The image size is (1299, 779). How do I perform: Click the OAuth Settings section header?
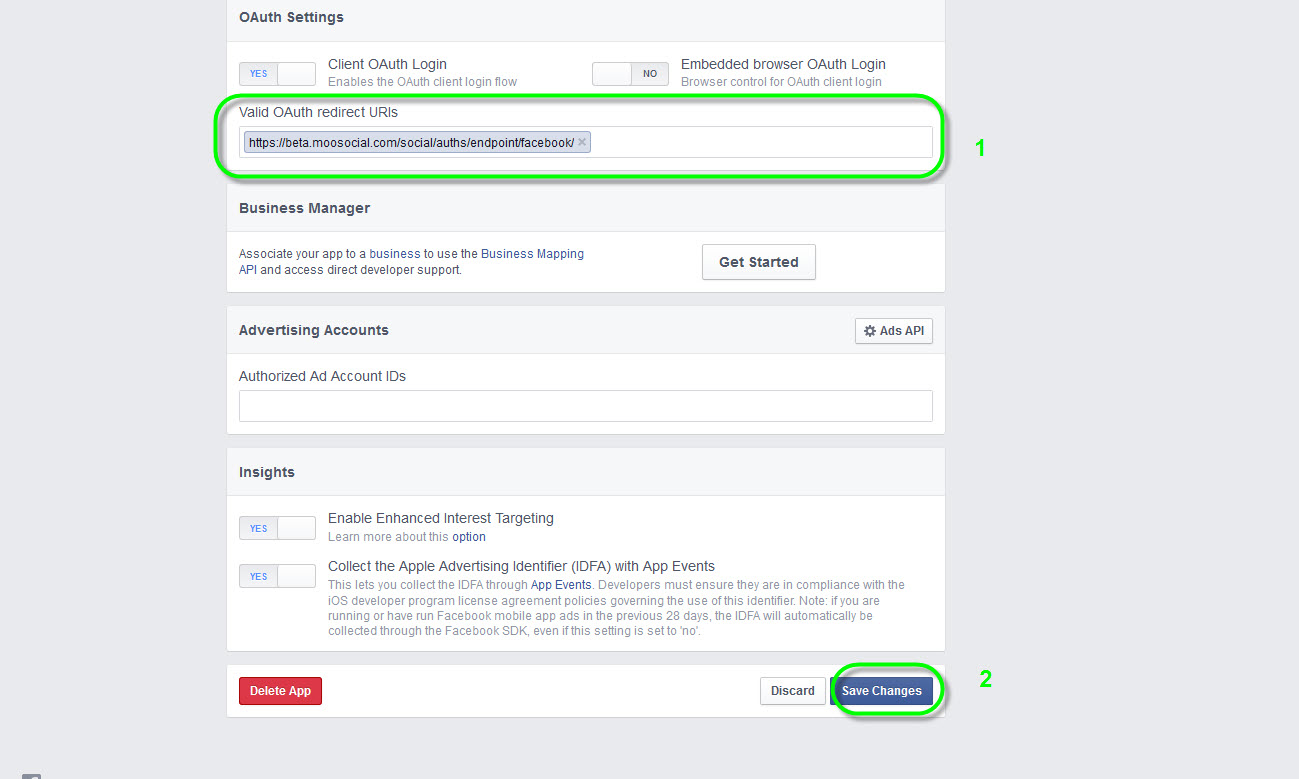pyautogui.click(x=291, y=17)
